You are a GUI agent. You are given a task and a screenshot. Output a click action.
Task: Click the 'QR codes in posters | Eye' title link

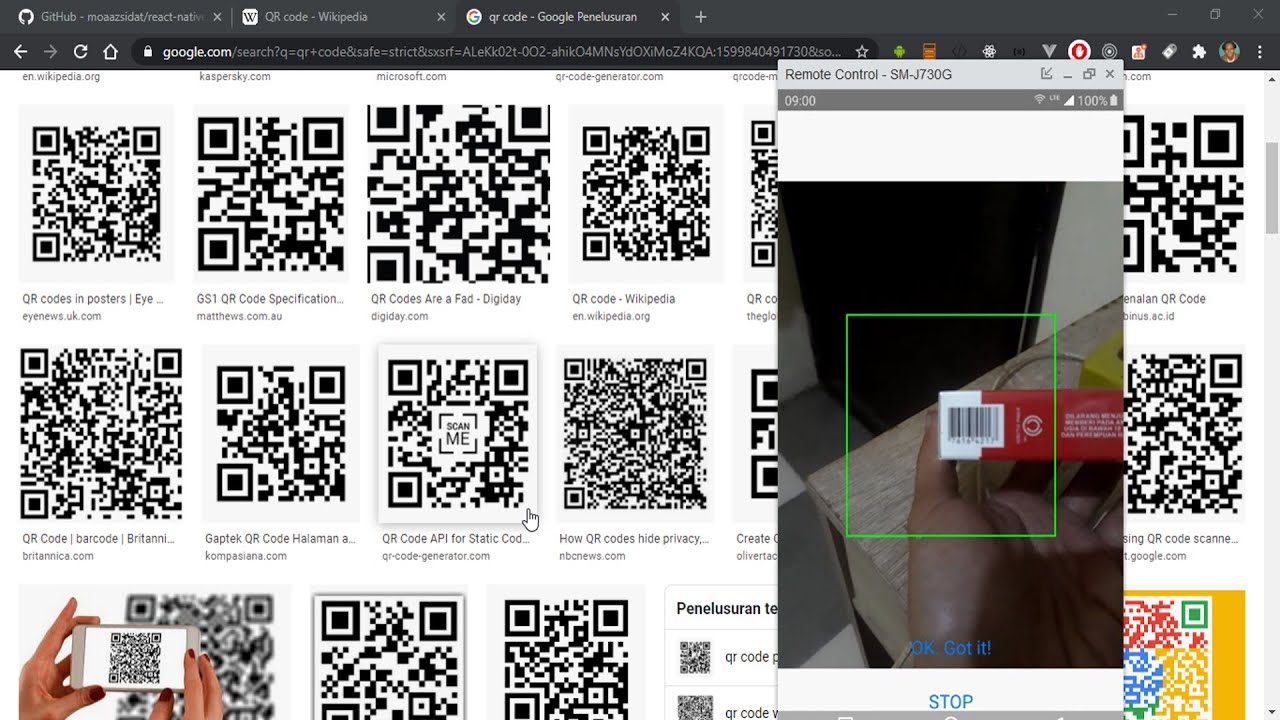[93, 299]
